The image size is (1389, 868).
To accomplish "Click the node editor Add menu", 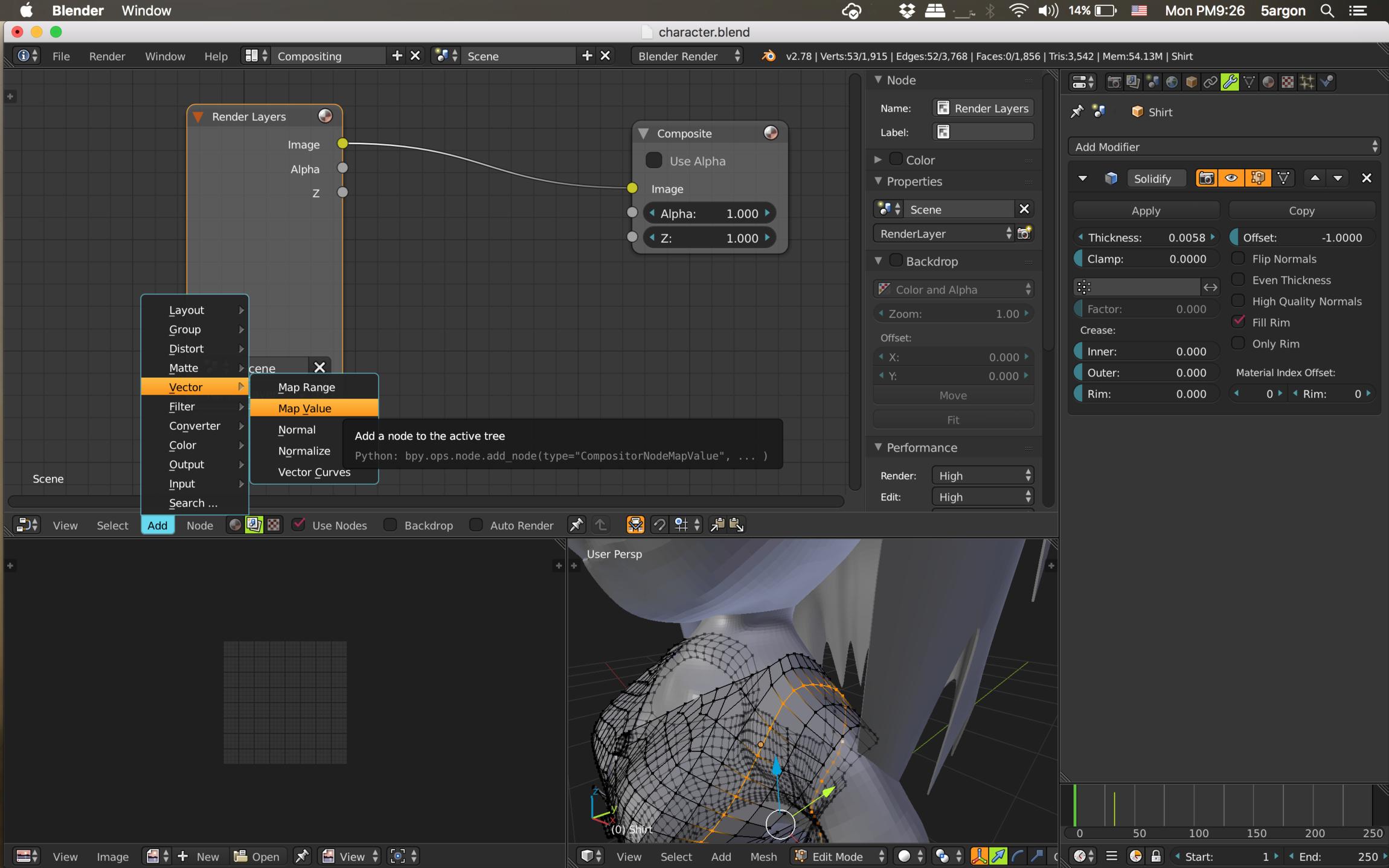I will 156,525.
